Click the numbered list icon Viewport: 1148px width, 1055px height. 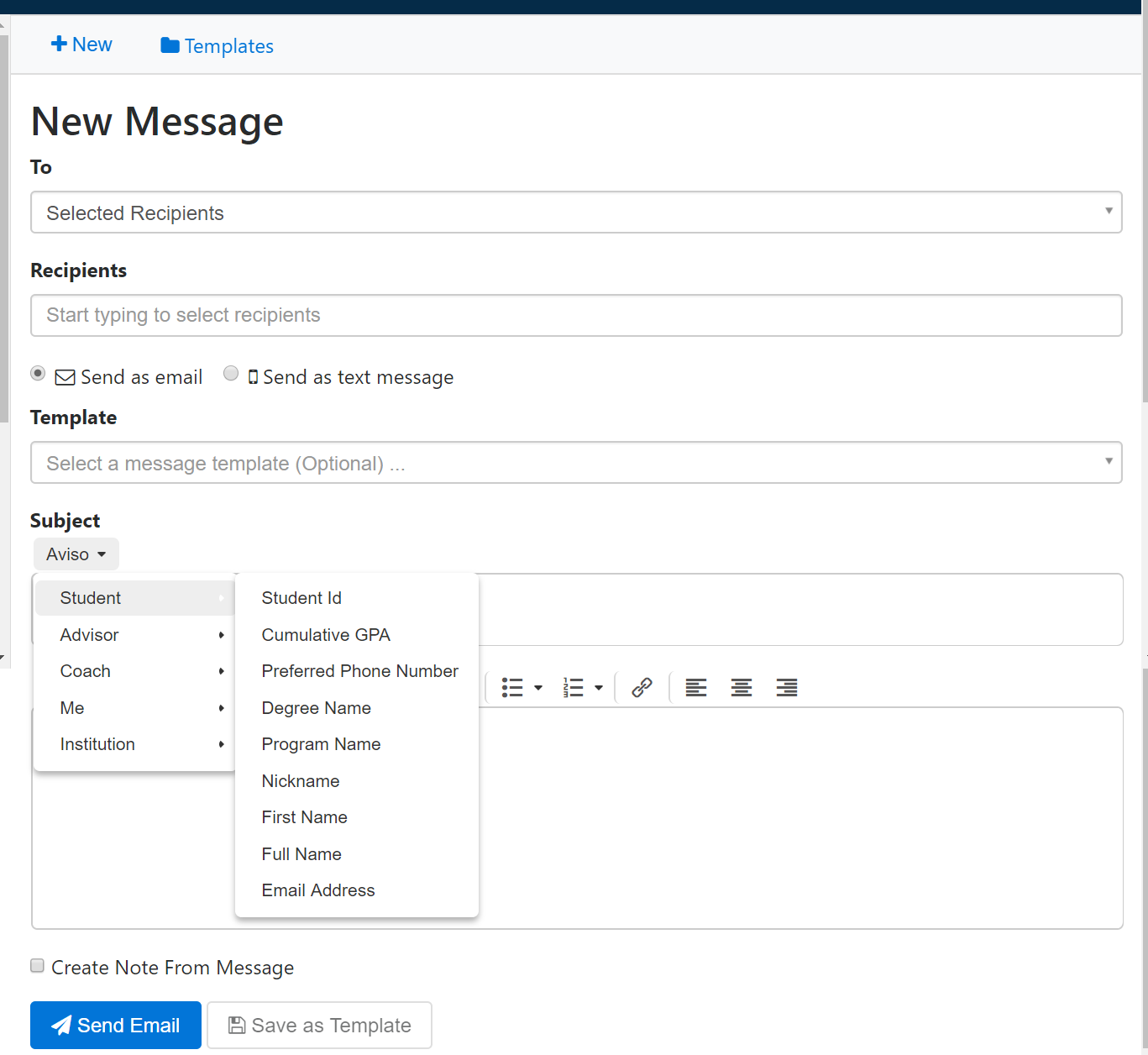click(574, 688)
